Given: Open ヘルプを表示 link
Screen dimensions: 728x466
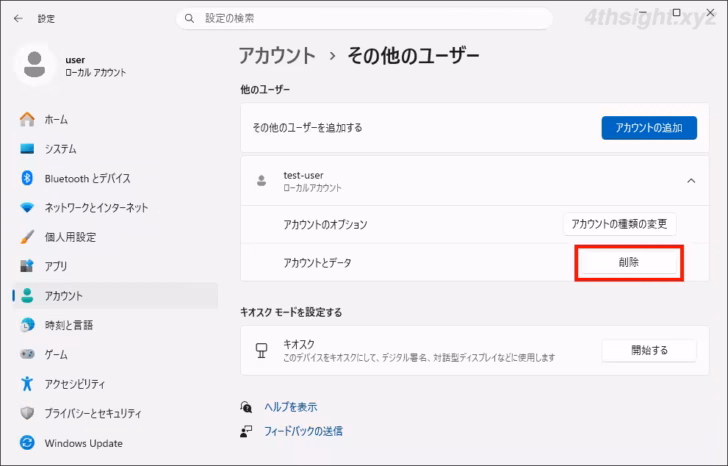Looking at the screenshot, I should click(291, 407).
